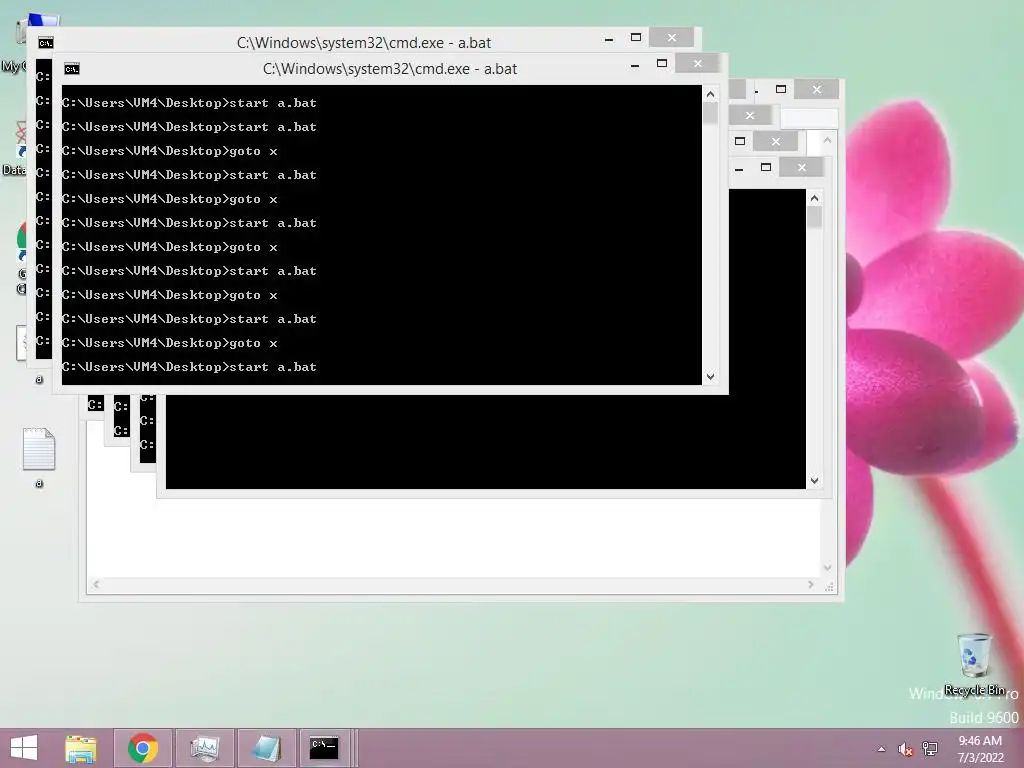The image size is (1024, 768).
Task: Close the rearmost white window on the right
Action: (817, 89)
